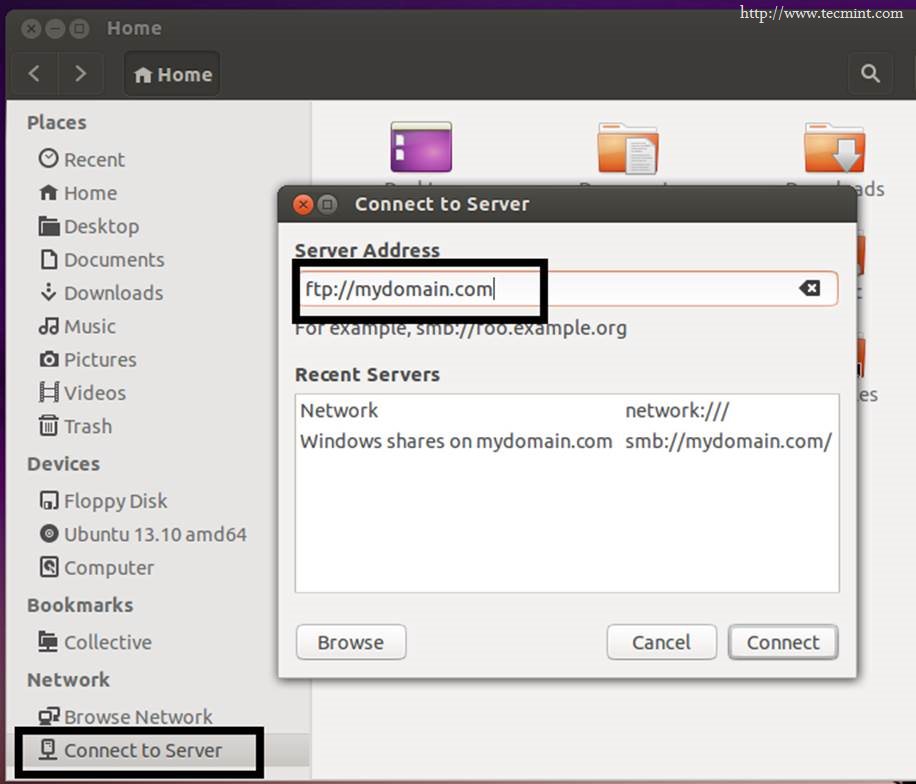Viewport: 916px width, 784px height.
Task: Click the Collective network folder icon
Action: pyautogui.click(x=48, y=641)
